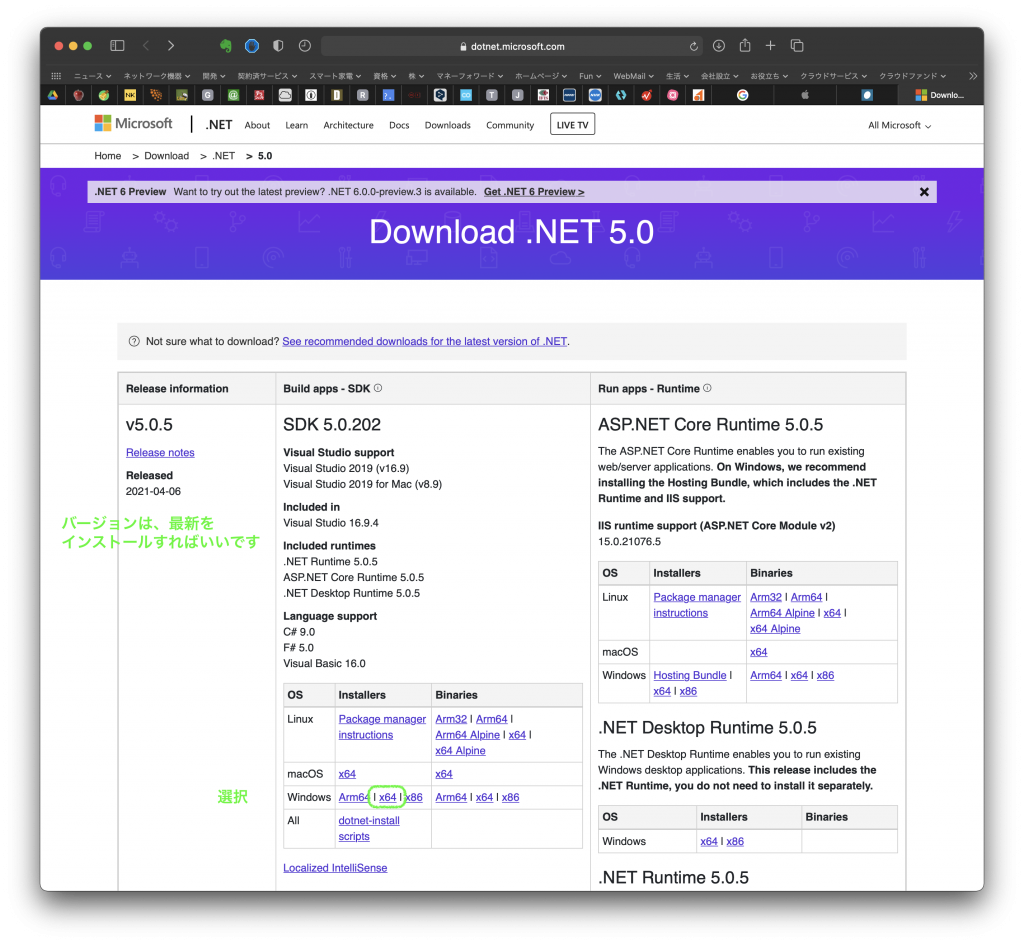The height and width of the screenshot is (944, 1024).
Task: Select the Microsoft Downlo... tab
Action: click(940, 95)
